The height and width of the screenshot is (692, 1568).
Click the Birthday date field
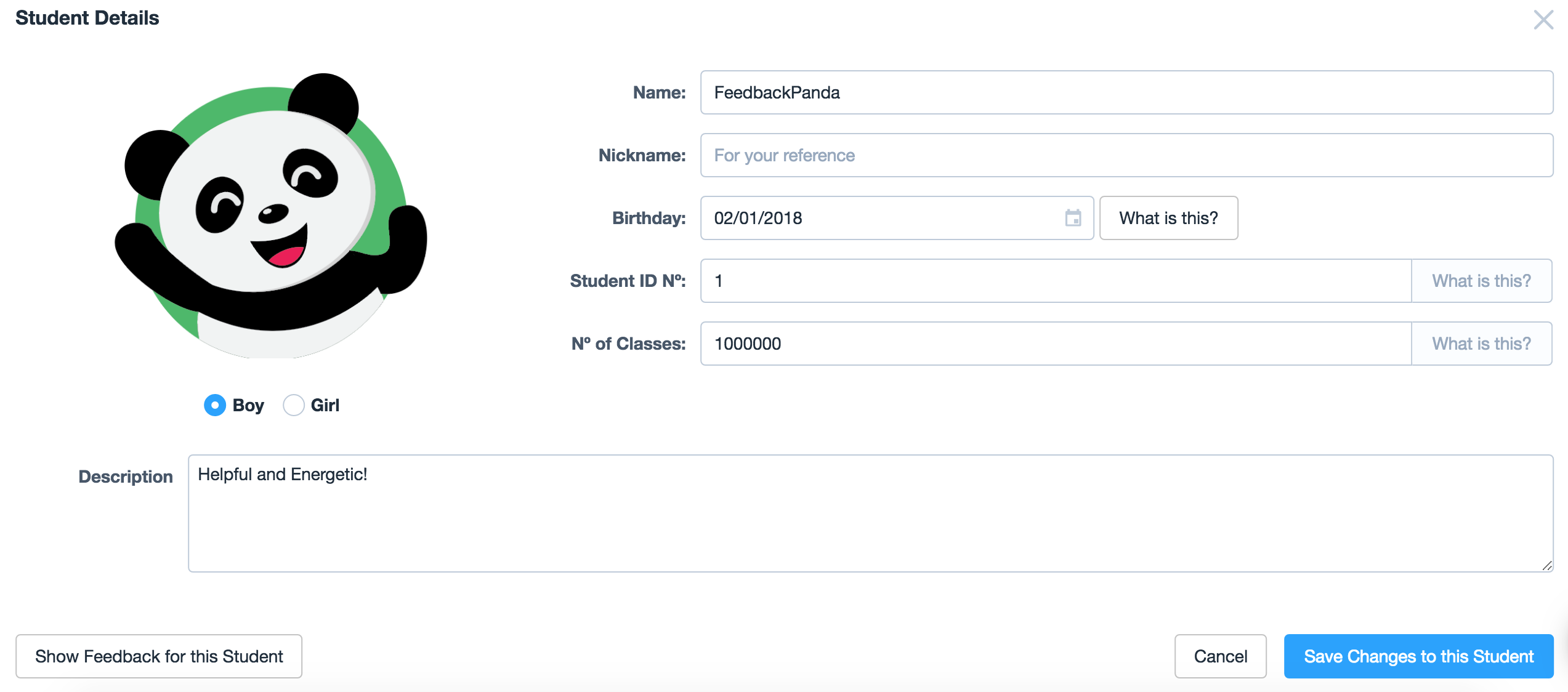897,218
